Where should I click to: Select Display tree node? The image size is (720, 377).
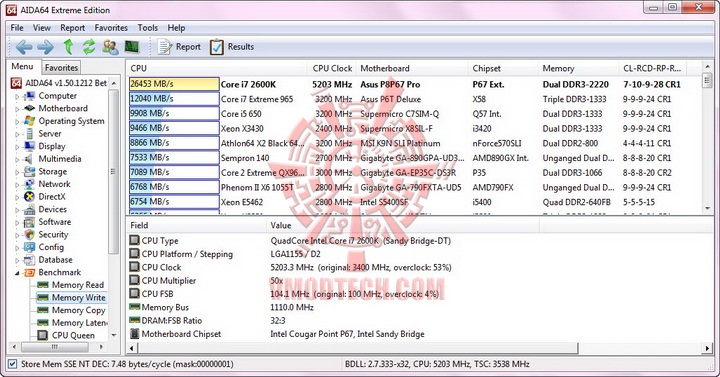click(52, 146)
